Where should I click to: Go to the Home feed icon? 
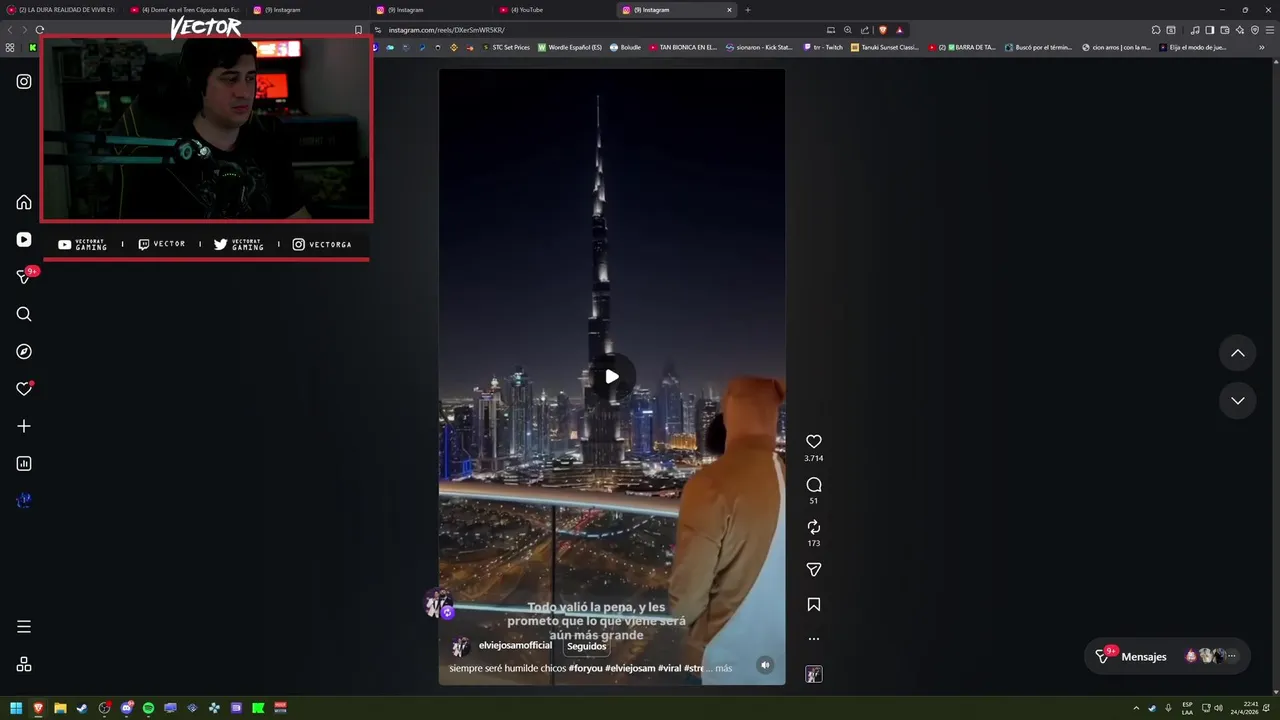tap(24, 202)
